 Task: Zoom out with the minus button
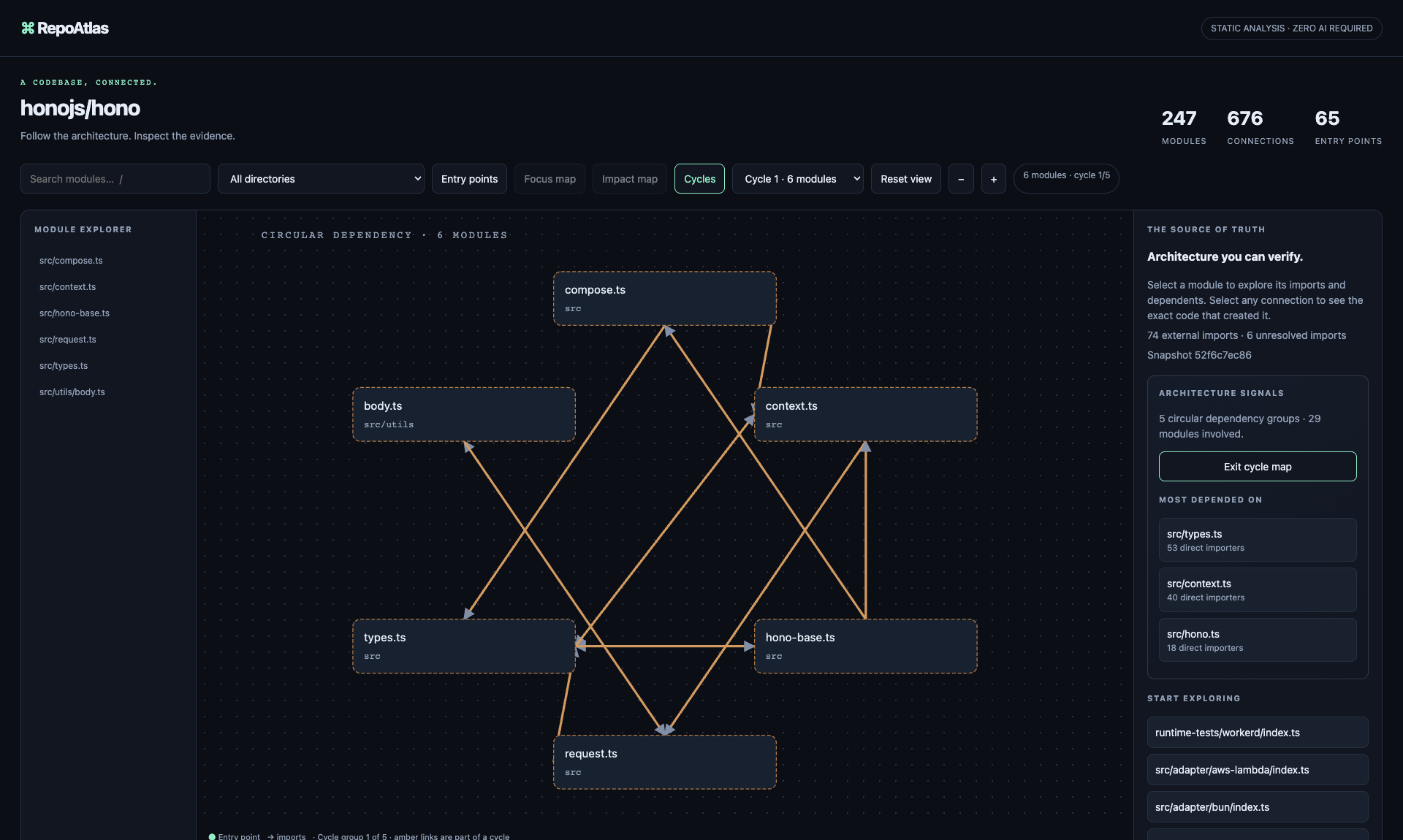(x=961, y=179)
